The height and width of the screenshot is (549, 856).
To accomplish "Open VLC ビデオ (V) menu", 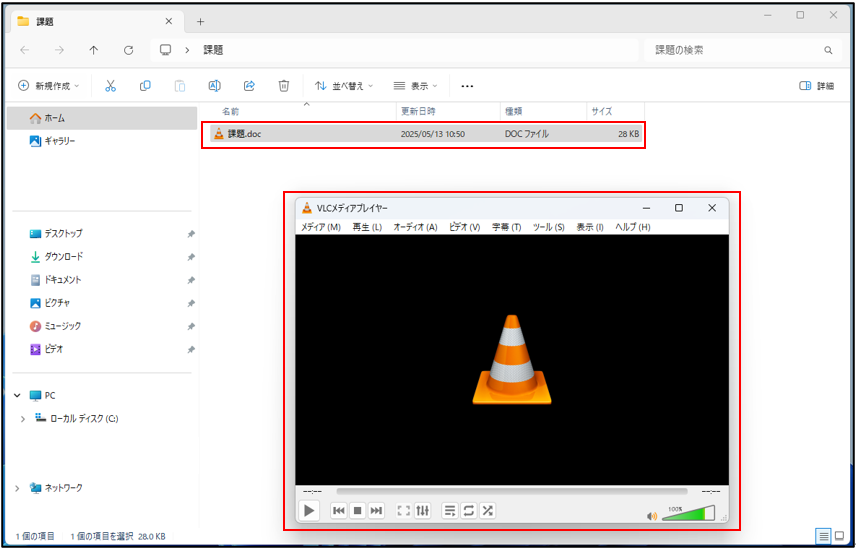I will (x=465, y=227).
